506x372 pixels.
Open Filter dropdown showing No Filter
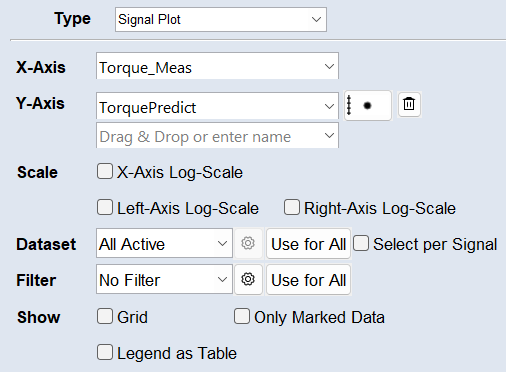click(x=164, y=279)
